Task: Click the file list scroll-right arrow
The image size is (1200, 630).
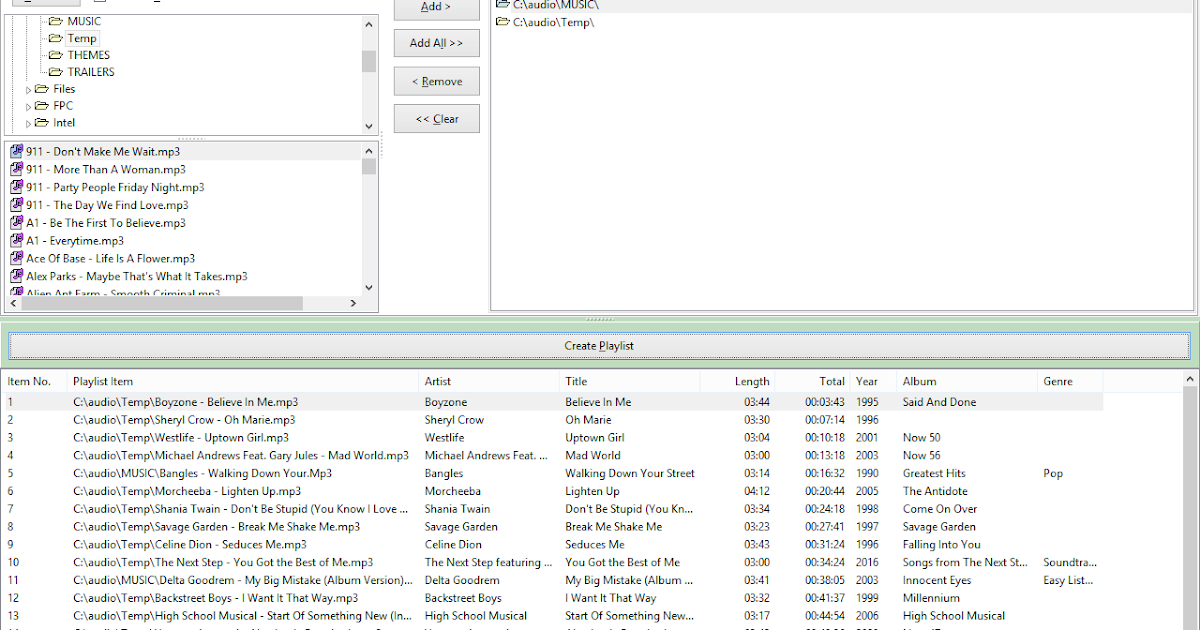Action: (353, 303)
